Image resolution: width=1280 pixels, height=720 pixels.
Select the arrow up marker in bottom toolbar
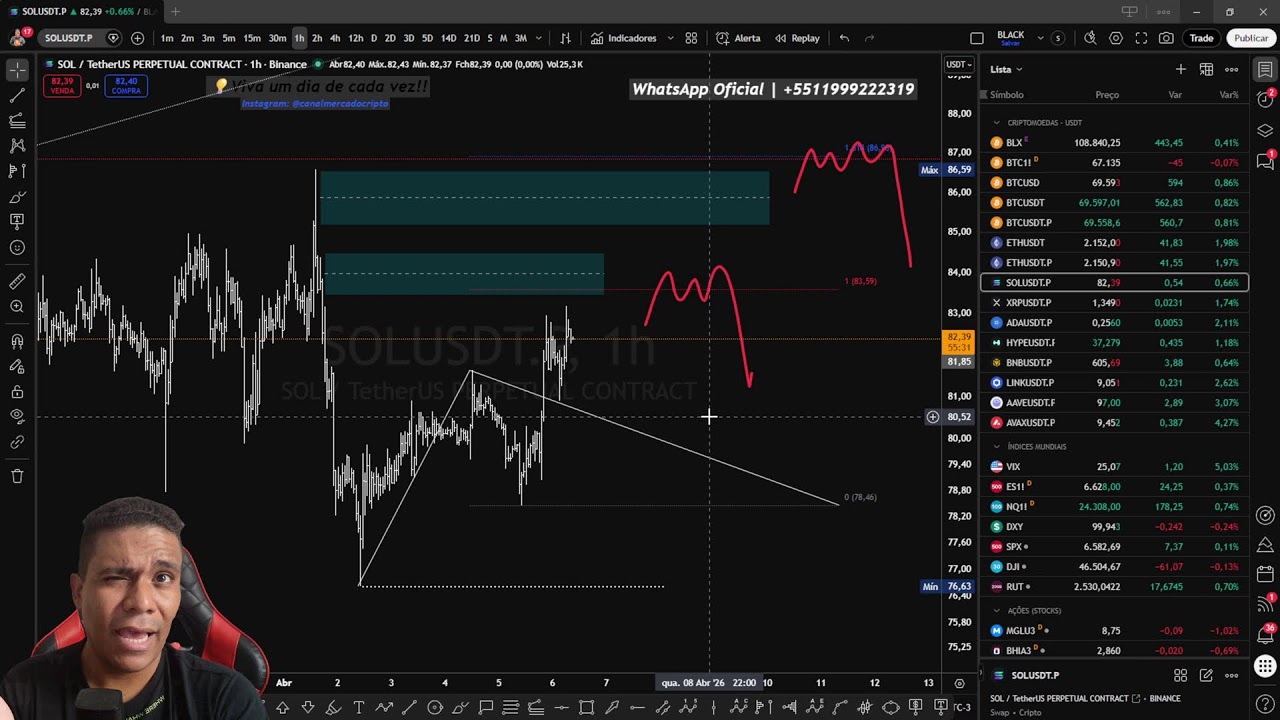tap(283, 708)
